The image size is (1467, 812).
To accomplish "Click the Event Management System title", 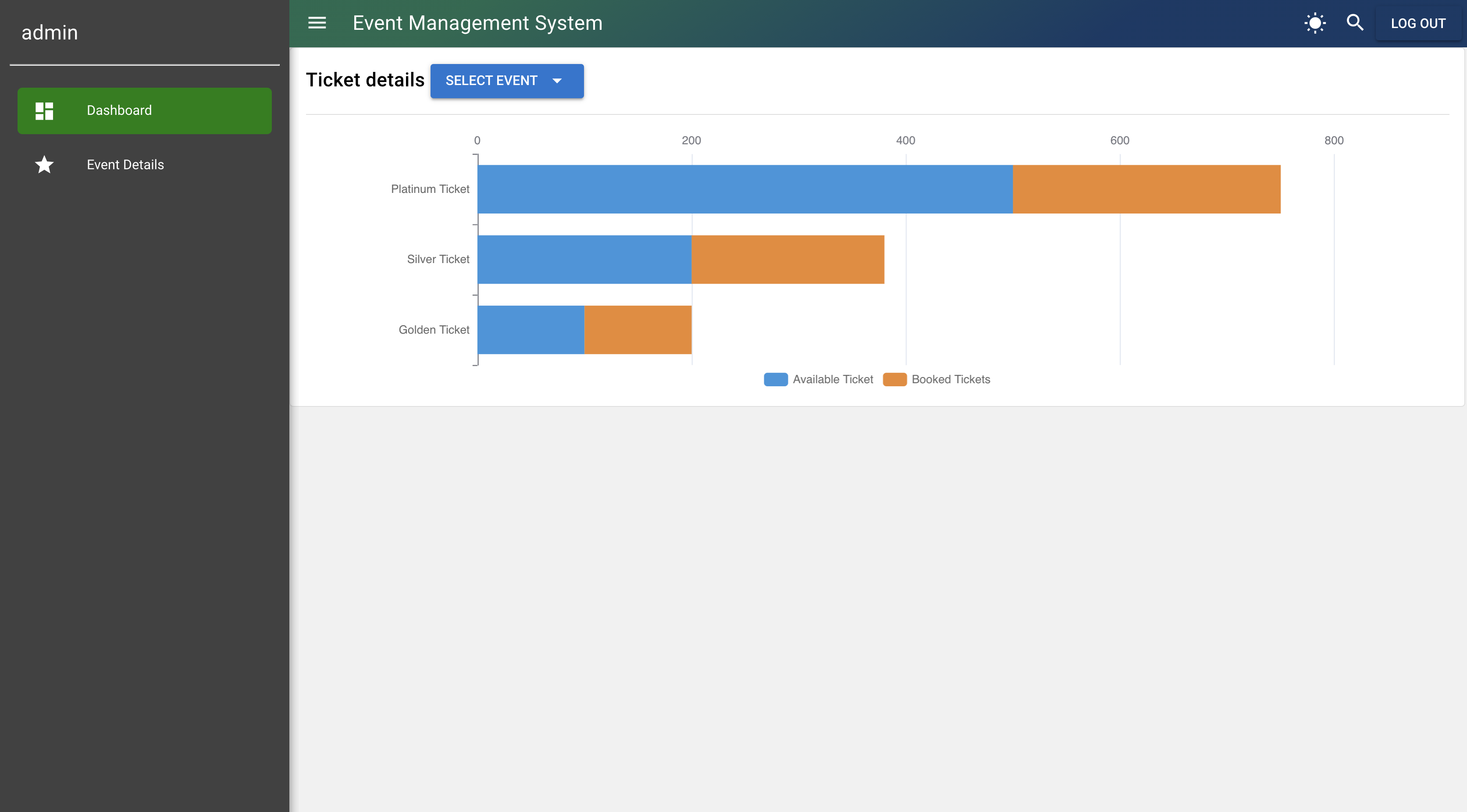I will [x=477, y=23].
